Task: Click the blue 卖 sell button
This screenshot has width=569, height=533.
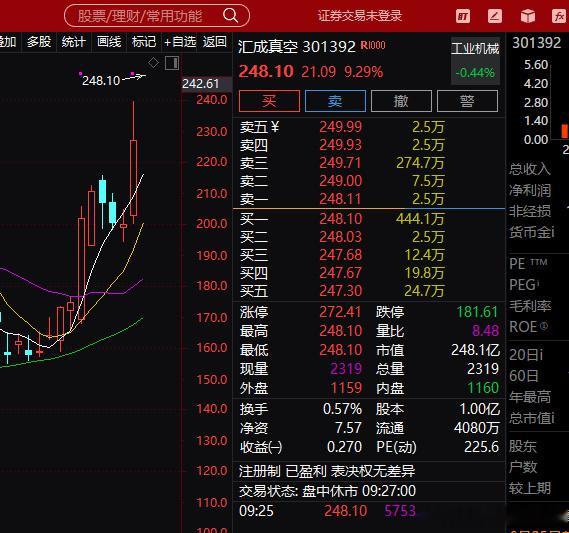Action: 335,101
